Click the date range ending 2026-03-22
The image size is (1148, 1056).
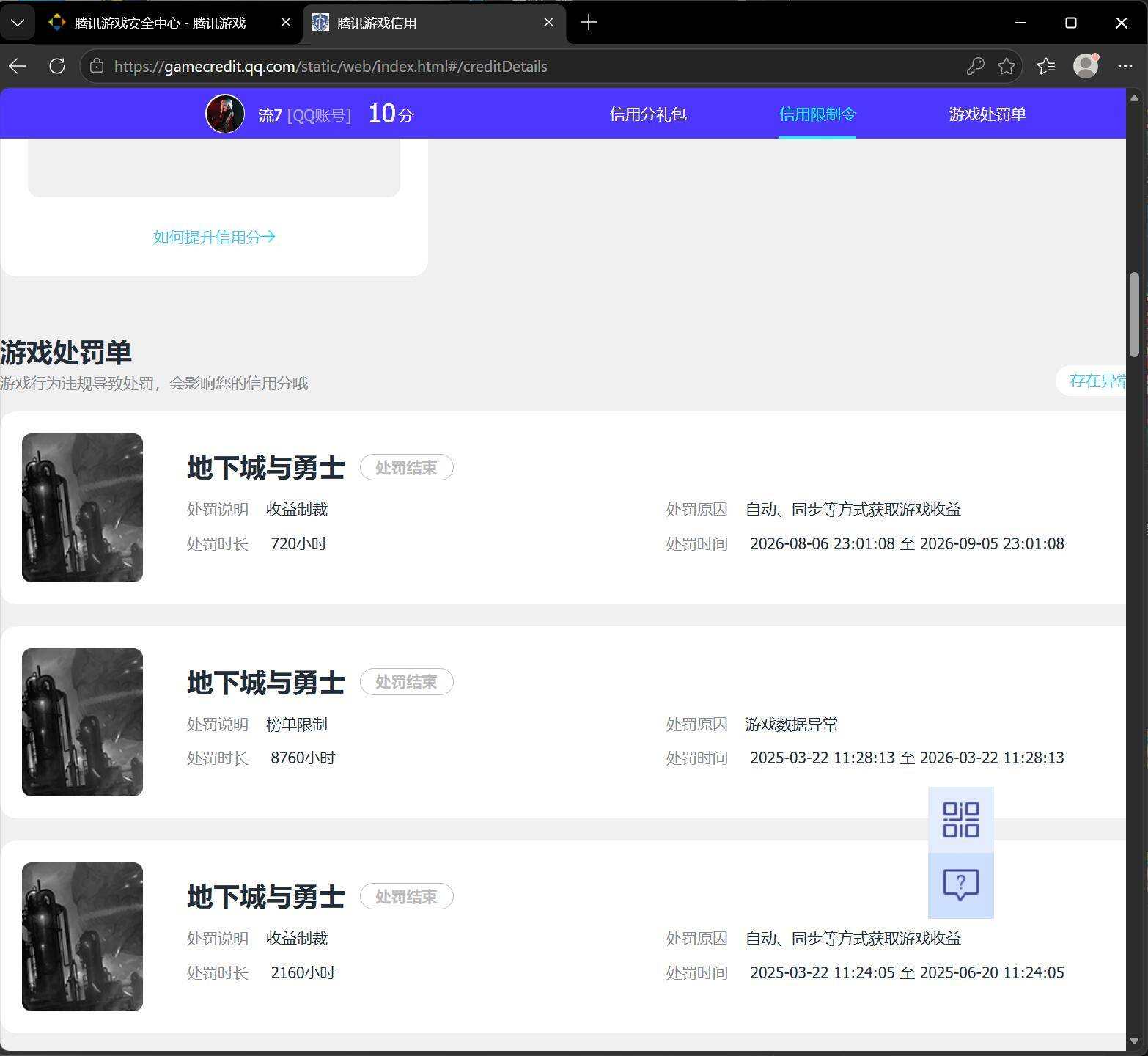point(907,758)
